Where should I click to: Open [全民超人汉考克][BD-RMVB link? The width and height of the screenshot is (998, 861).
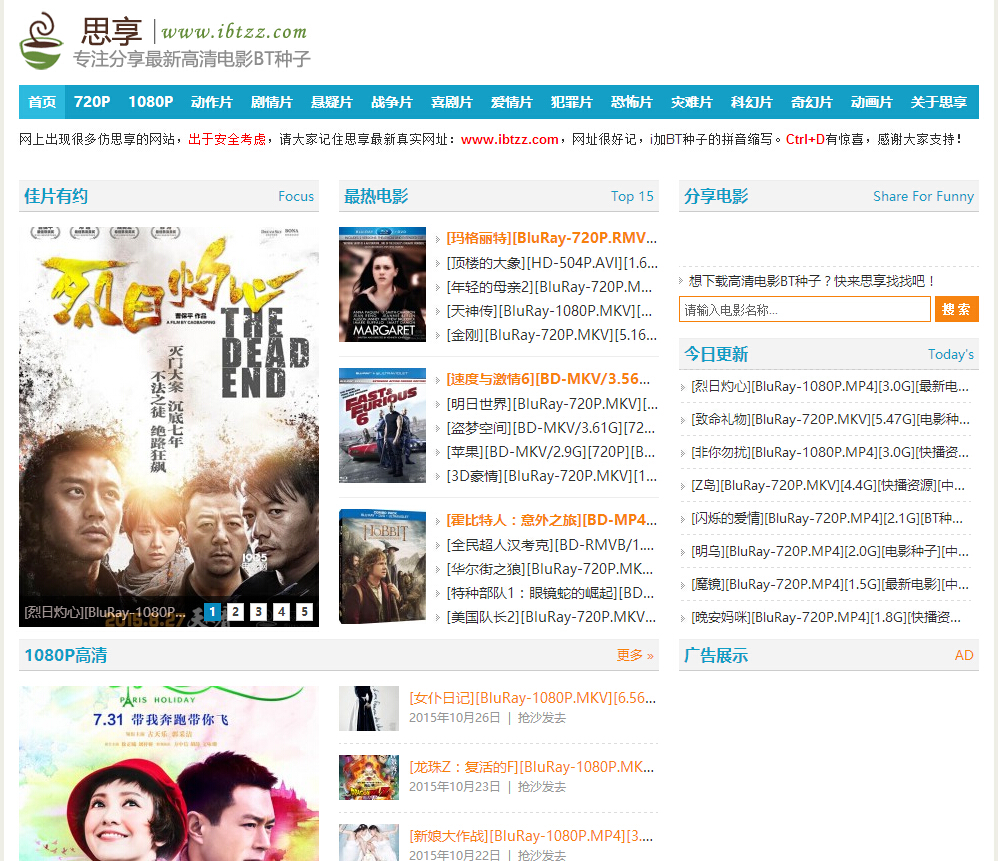pos(550,545)
